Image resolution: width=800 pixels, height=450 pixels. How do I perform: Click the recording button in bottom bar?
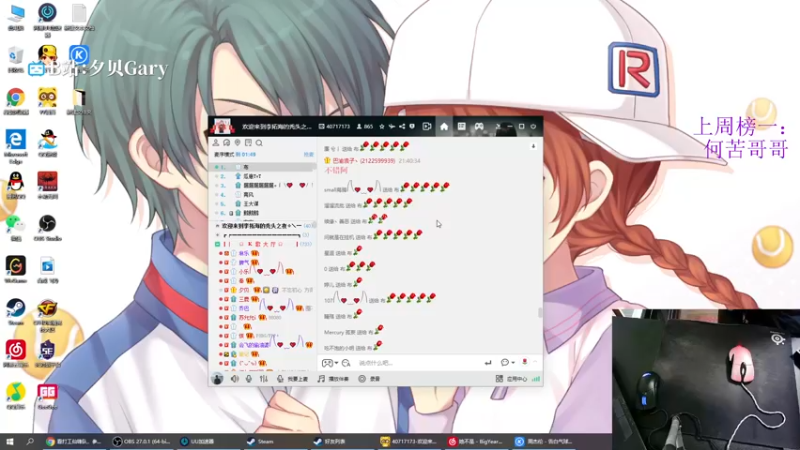[369, 379]
